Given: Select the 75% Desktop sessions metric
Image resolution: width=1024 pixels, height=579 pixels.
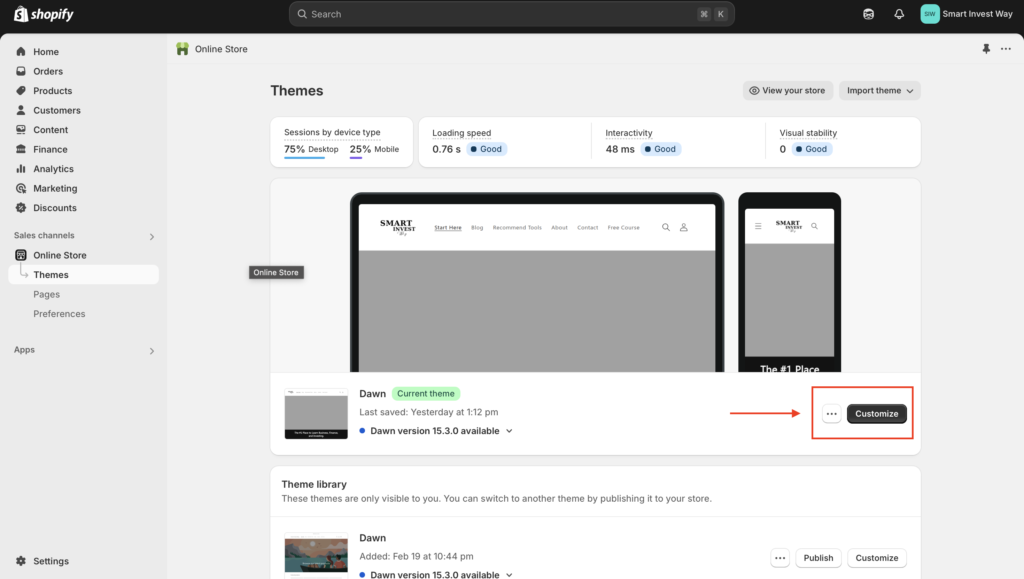Looking at the screenshot, I should point(311,149).
